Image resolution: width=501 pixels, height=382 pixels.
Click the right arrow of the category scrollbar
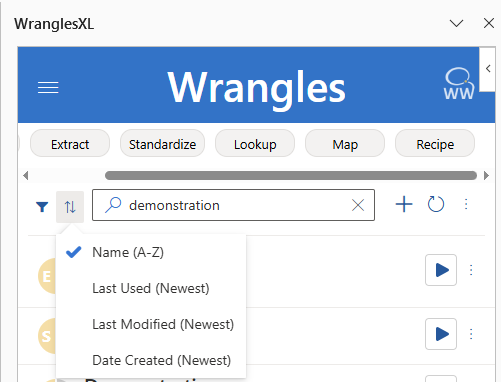pyautogui.click(x=486, y=175)
